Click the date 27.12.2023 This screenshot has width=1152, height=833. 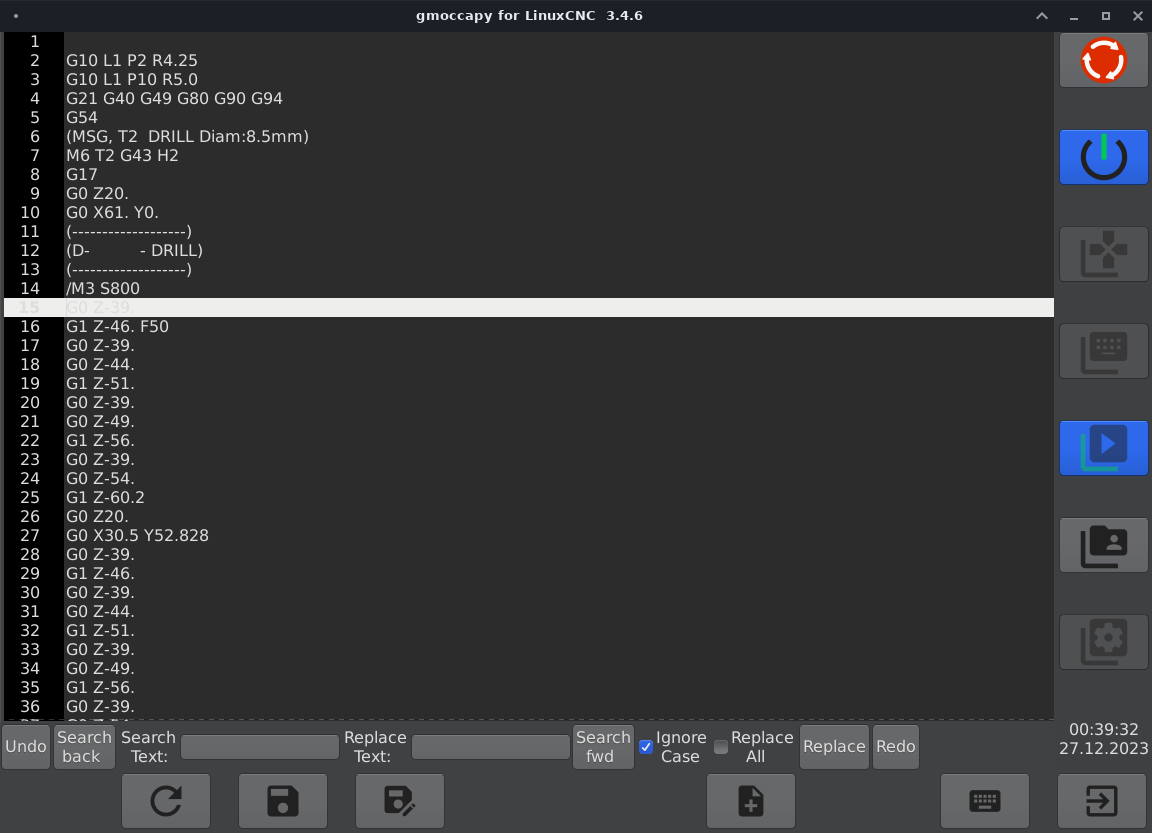click(x=1104, y=749)
